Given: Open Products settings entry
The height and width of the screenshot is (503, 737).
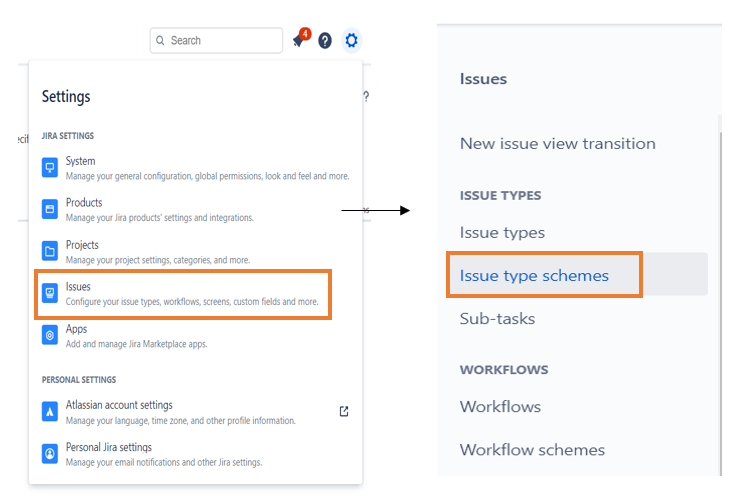Looking at the screenshot, I should point(195,210).
